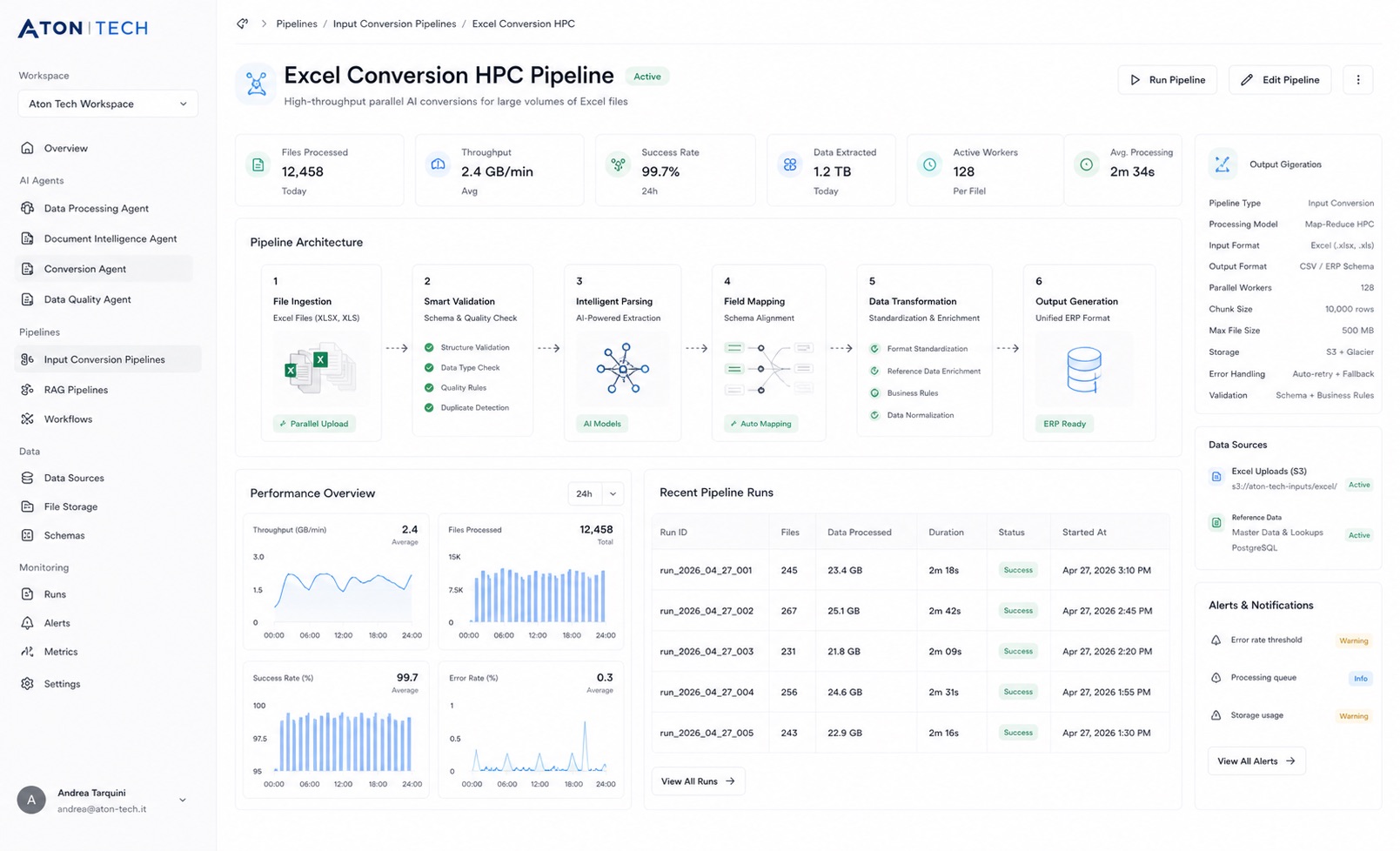
Task: Click the Files Processed card icon
Action: (258, 164)
